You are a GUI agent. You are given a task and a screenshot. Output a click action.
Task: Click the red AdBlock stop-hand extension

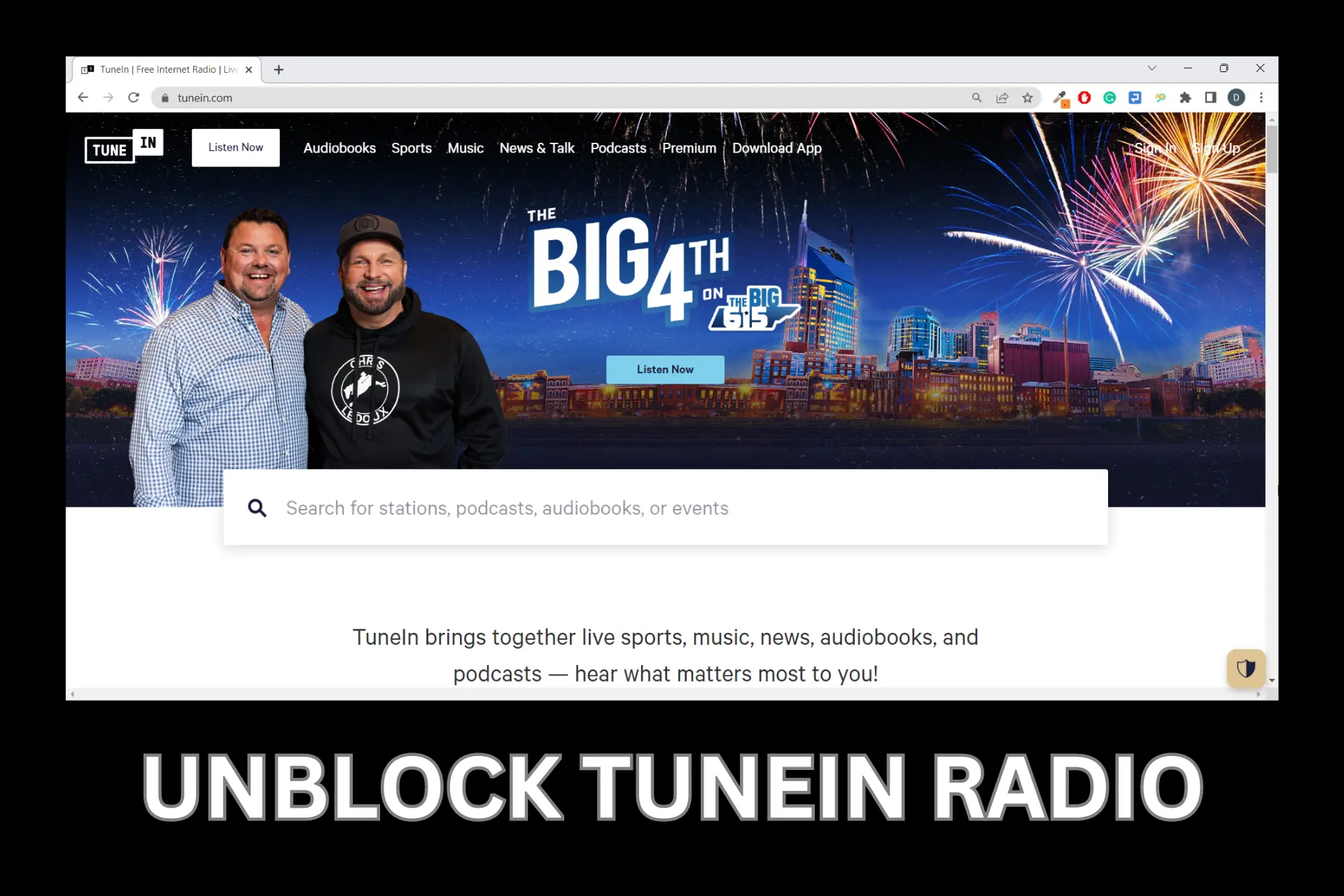[1084, 98]
